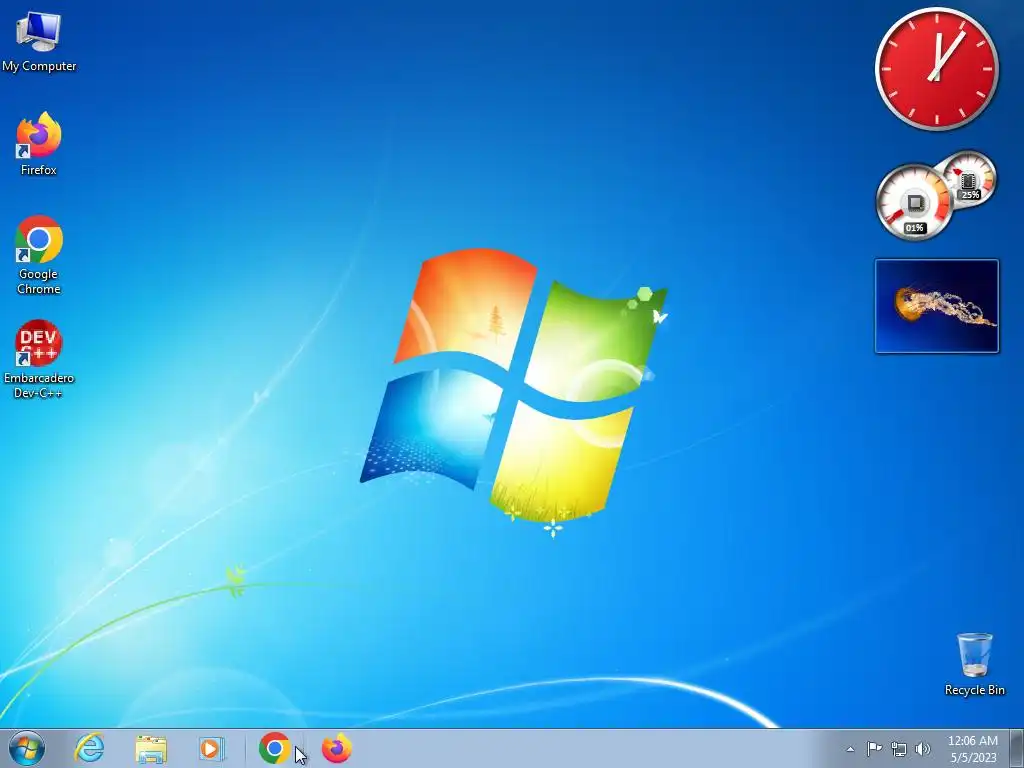Click Show desktop button at taskbar edge

[1017, 748]
